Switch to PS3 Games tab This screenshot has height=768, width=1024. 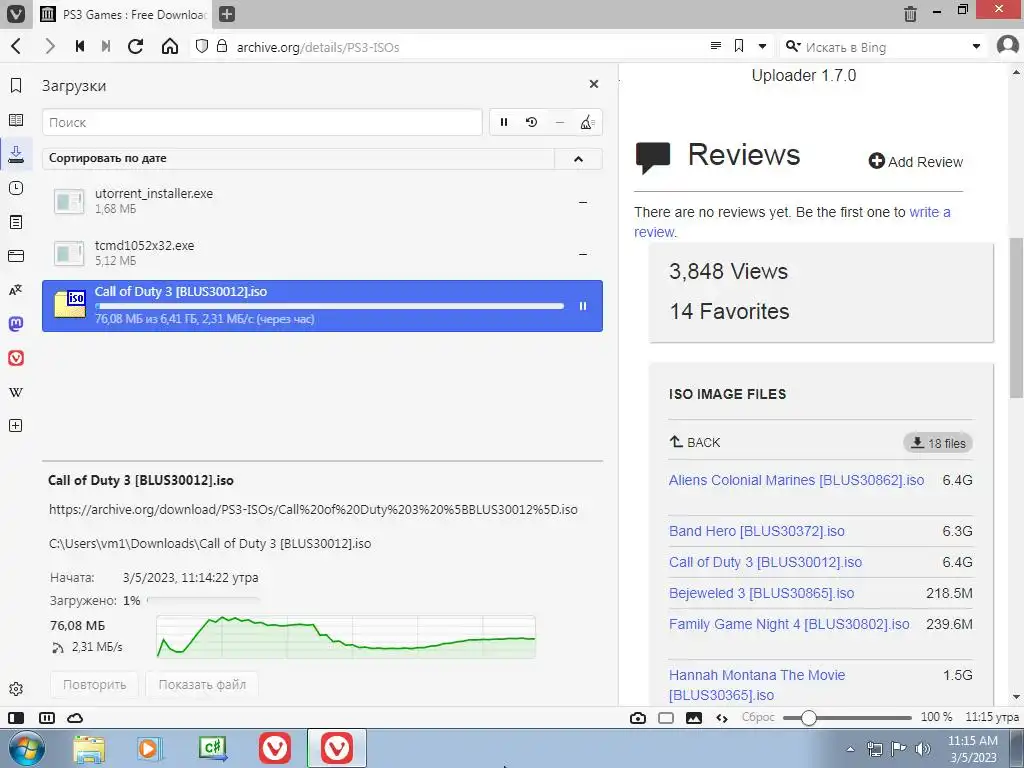(x=124, y=14)
